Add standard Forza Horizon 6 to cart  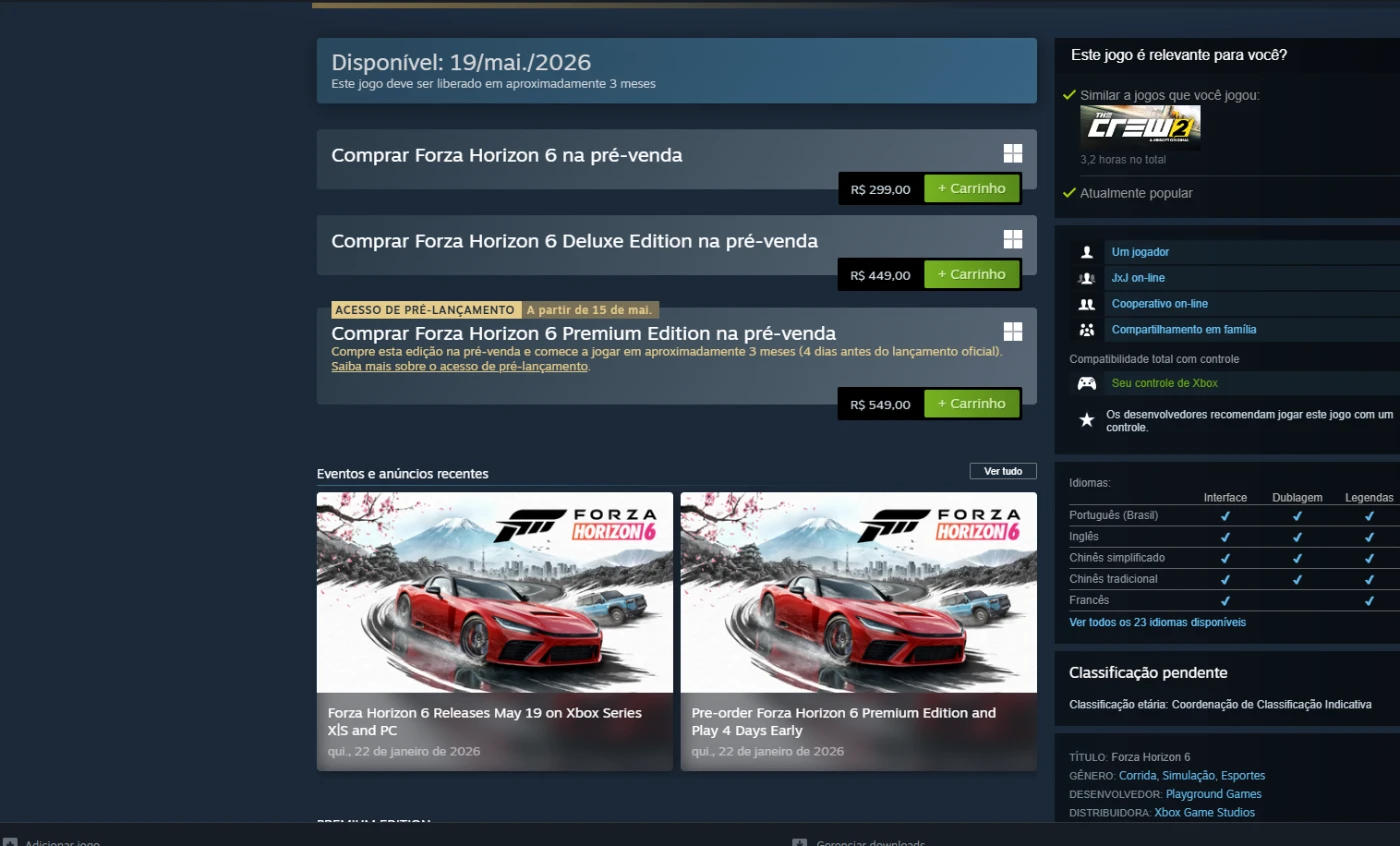971,189
